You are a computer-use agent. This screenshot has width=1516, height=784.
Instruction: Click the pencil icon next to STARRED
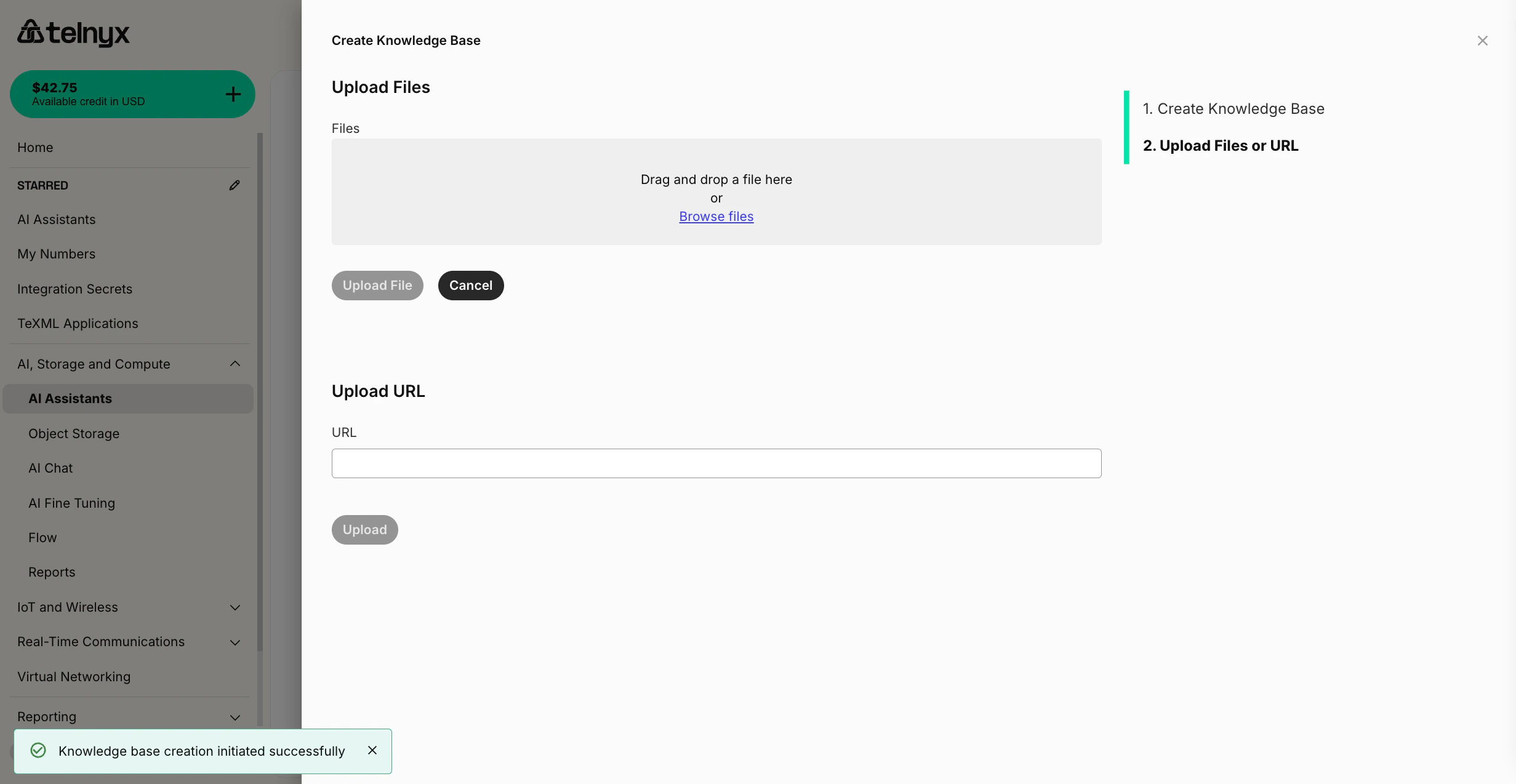pyautogui.click(x=235, y=185)
